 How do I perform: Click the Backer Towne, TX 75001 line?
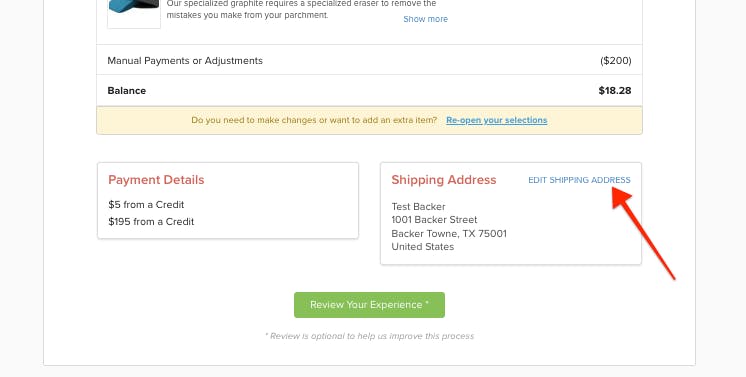click(x=449, y=233)
